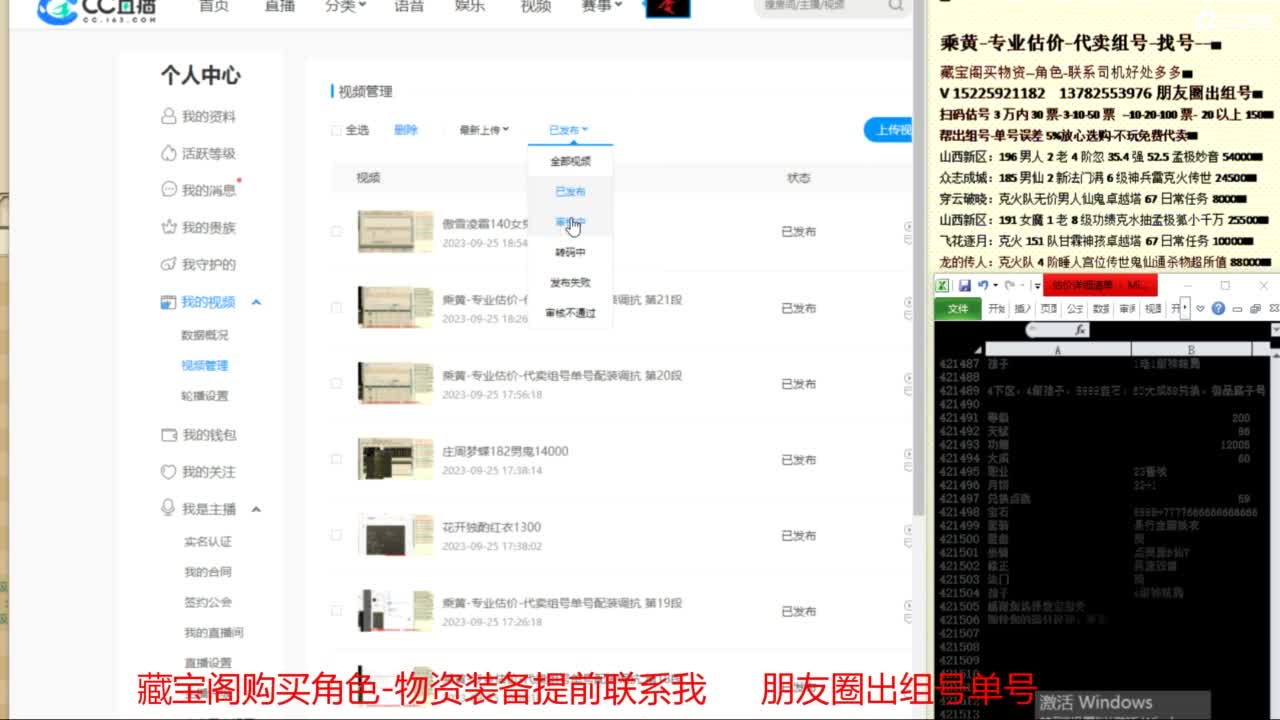
Task: Click the 庄周梦蝶182男鬼14000 video thumbnail
Action: 396,460
